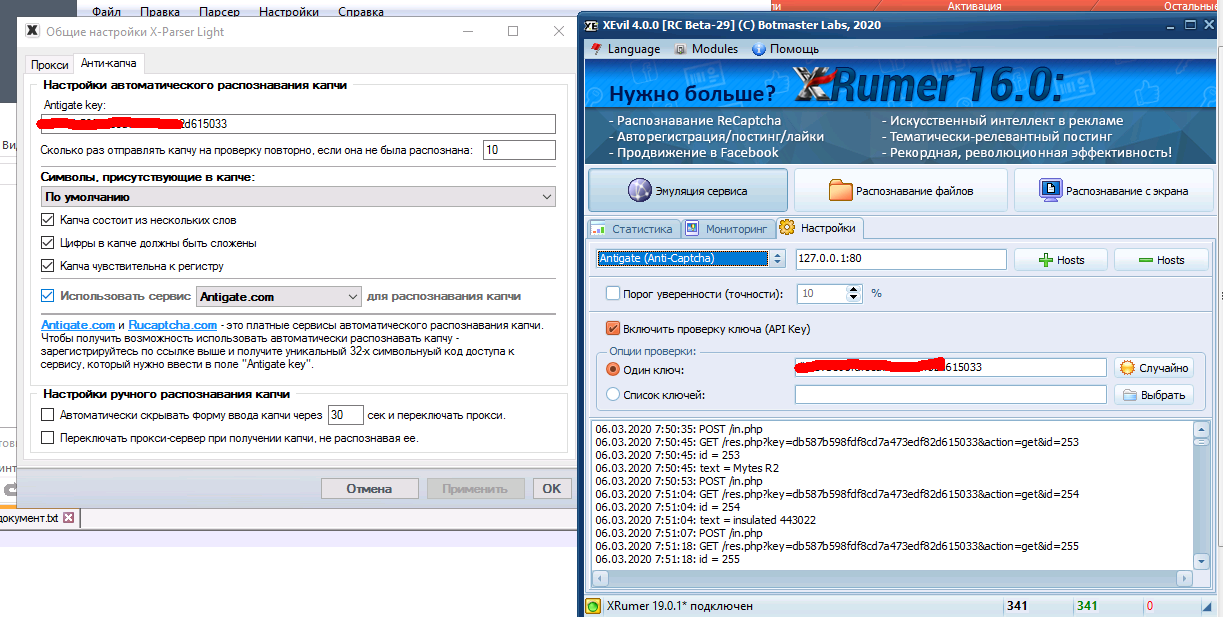Screen dimensions: 1223x617
Task: Click the OK button in settings dialog
Action: click(552, 489)
